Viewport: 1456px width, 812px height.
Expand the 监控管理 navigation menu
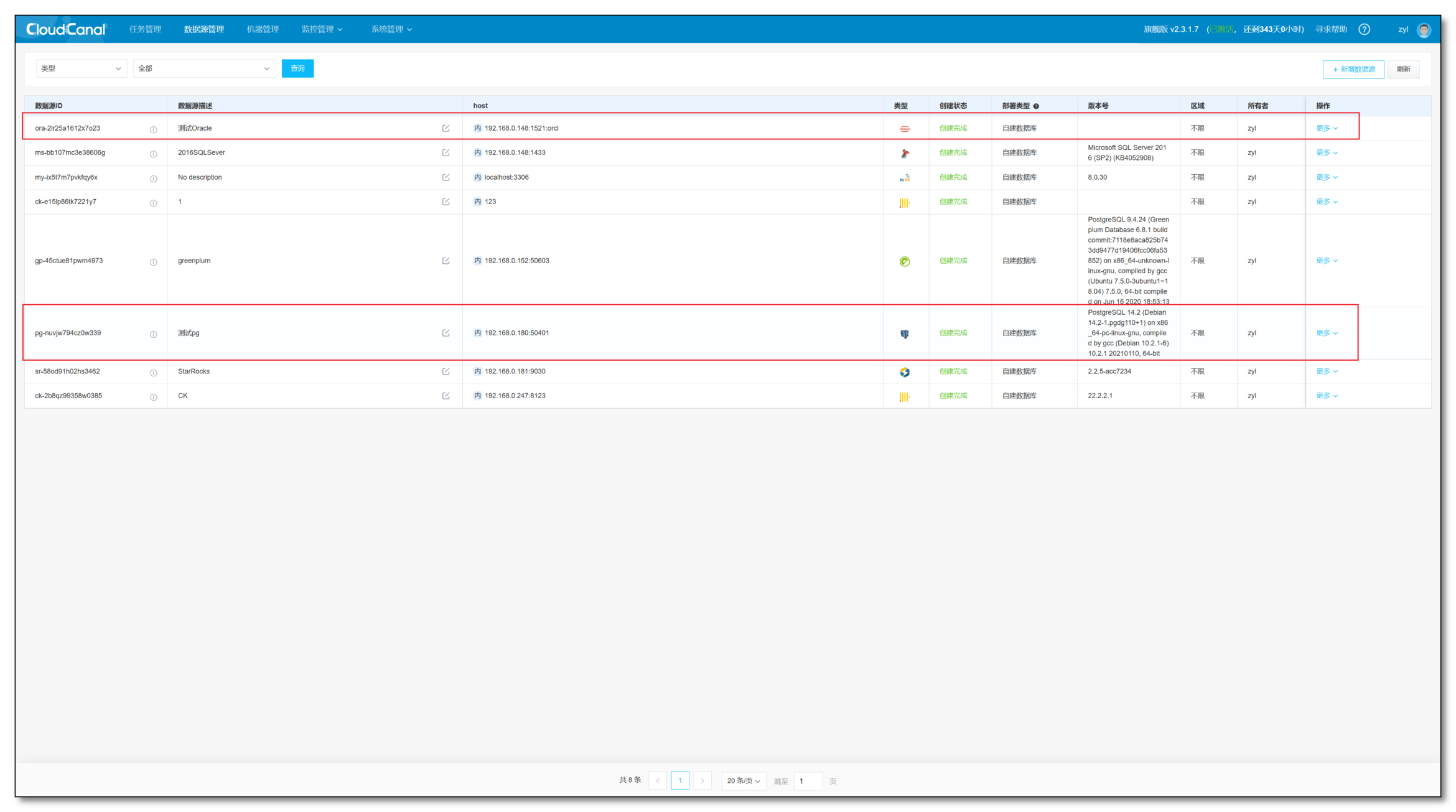click(322, 29)
